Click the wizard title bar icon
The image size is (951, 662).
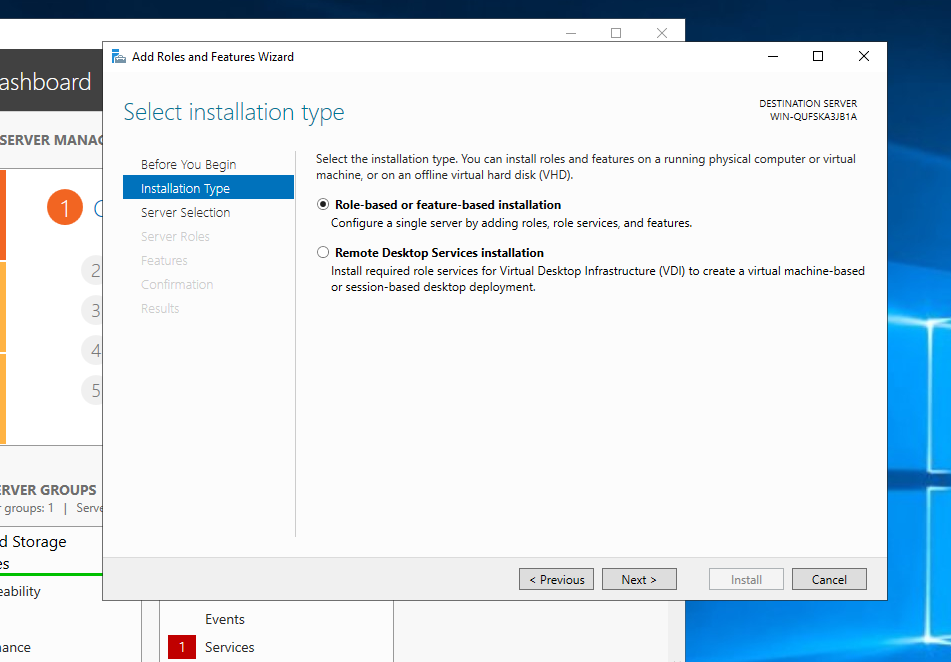click(x=119, y=56)
